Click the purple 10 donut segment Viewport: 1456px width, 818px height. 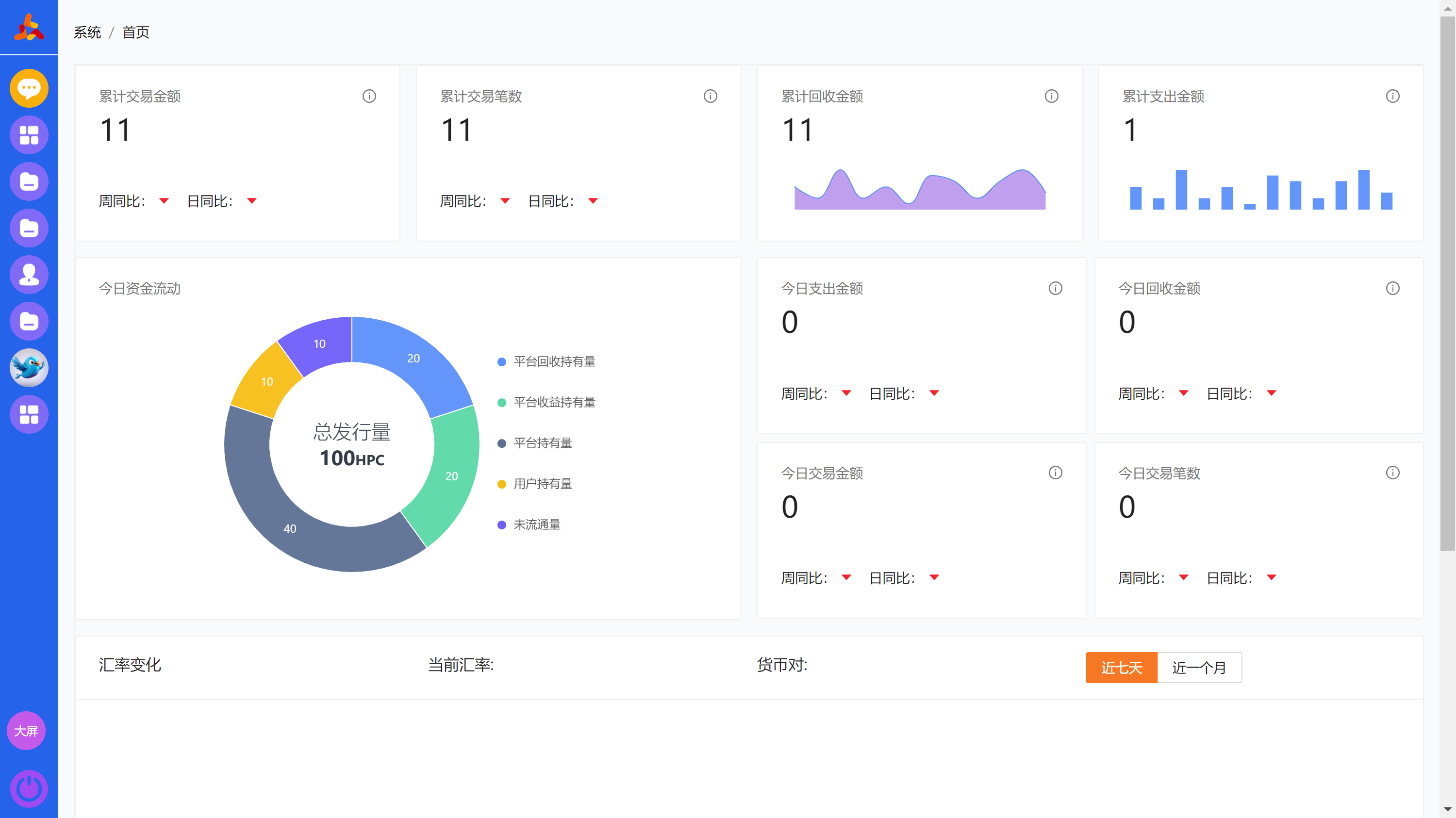(x=319, y=344)
